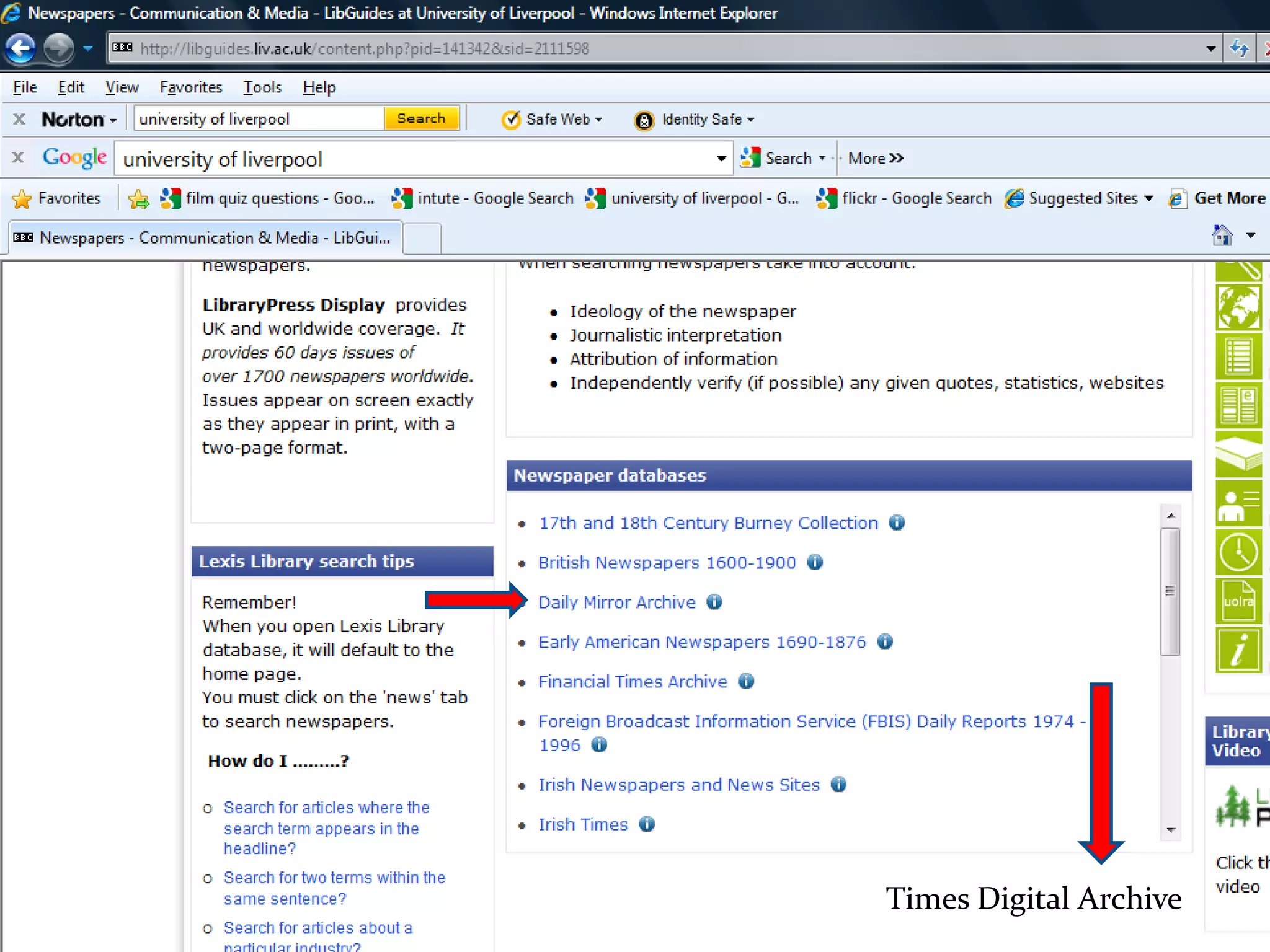Image resolution: width=1270 pixels, height=952 pixels.
Task: Open university of liverpool favorite link
Action: [x=693, y=198]
